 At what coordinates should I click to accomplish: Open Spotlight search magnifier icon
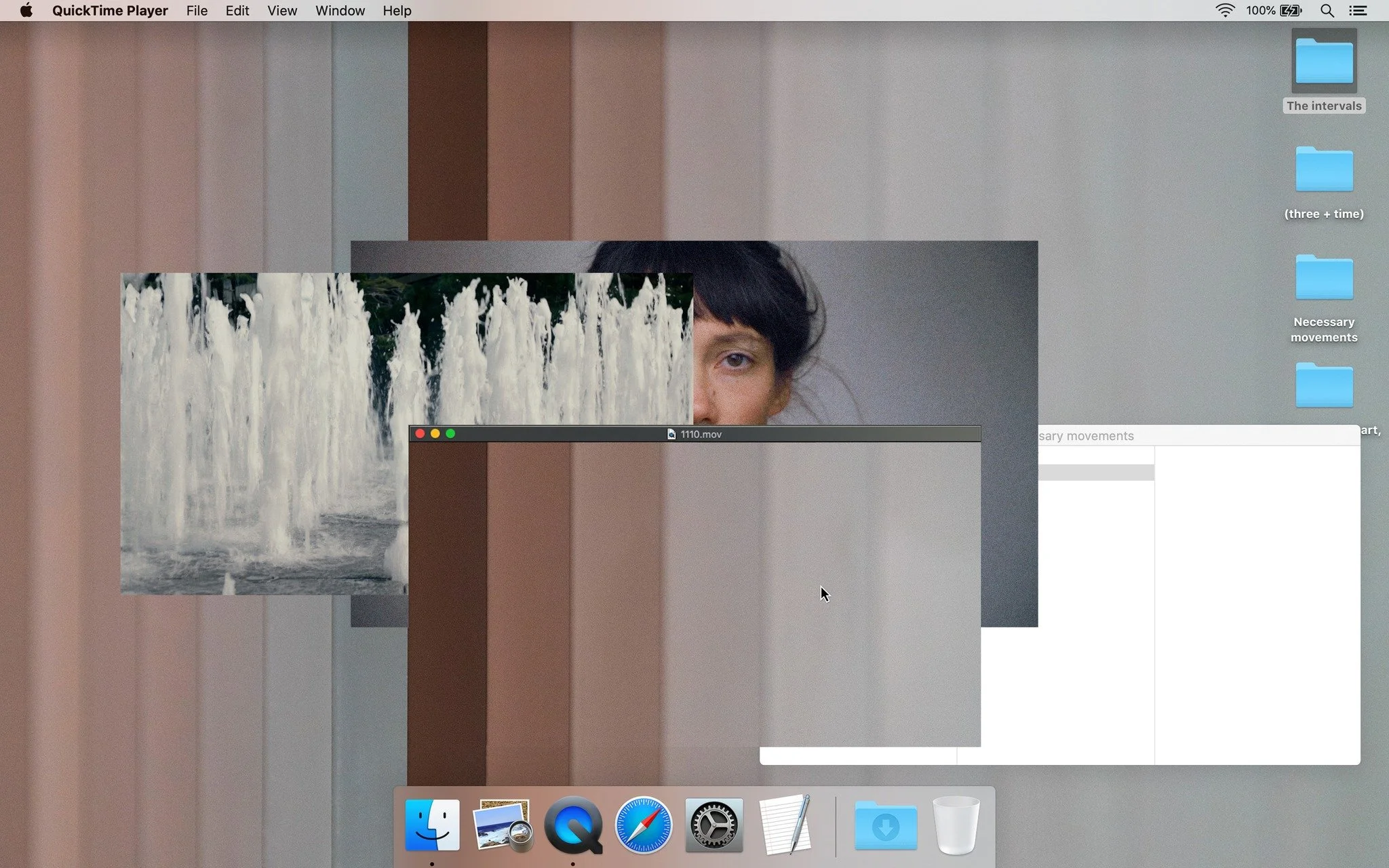click(1327, 10)
